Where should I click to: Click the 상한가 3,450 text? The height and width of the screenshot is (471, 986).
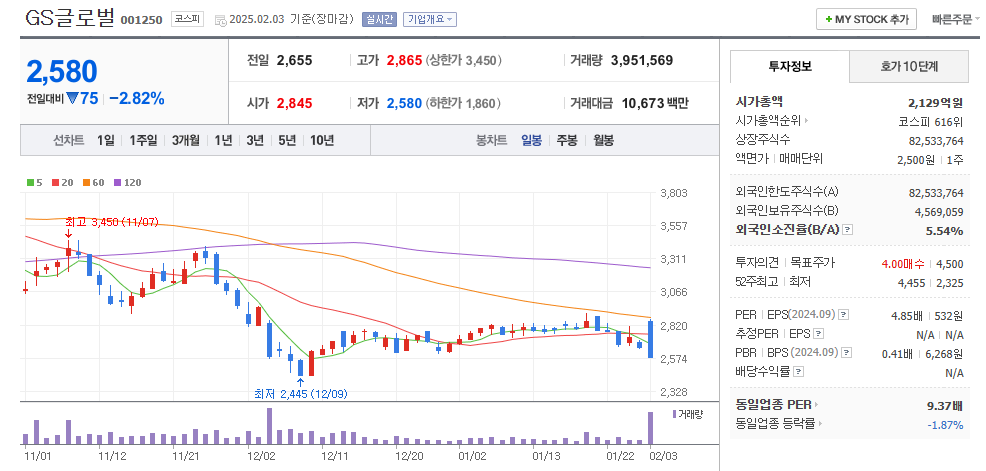coord(463,61)
